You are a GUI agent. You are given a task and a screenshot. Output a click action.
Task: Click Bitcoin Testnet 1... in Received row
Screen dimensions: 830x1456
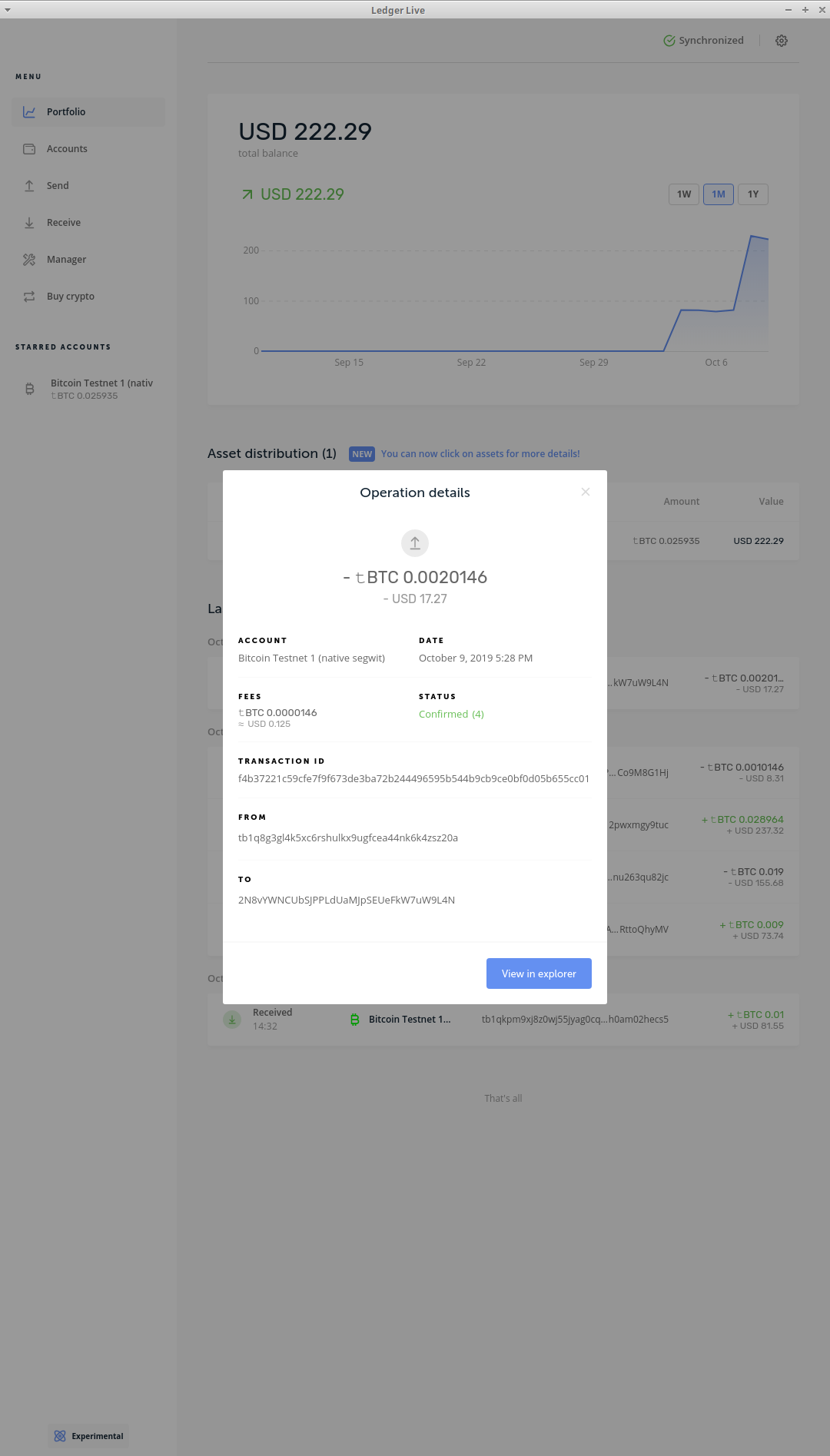point(410,1020)
